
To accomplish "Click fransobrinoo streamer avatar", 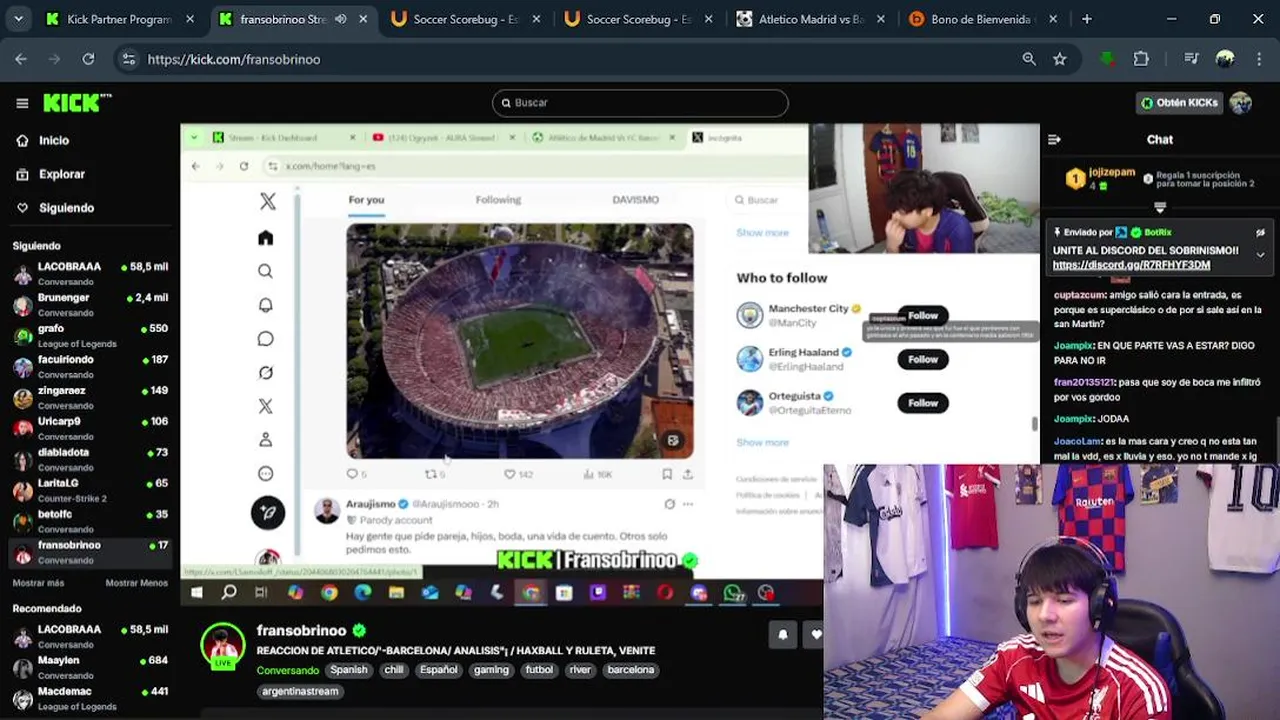I will 222,647.
